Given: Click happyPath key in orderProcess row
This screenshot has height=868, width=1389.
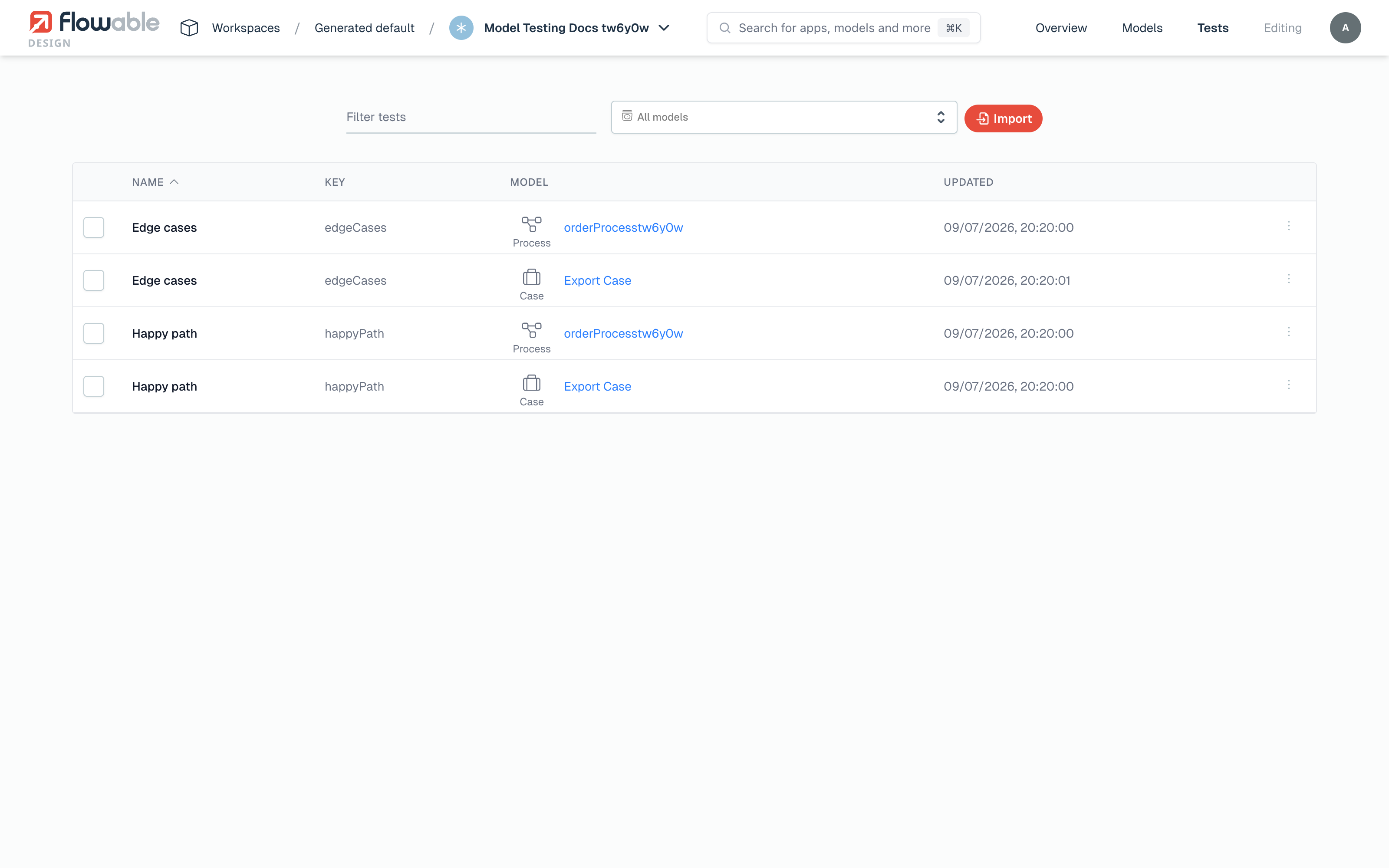Looking at the screenshot, I should tap(354, 334).
